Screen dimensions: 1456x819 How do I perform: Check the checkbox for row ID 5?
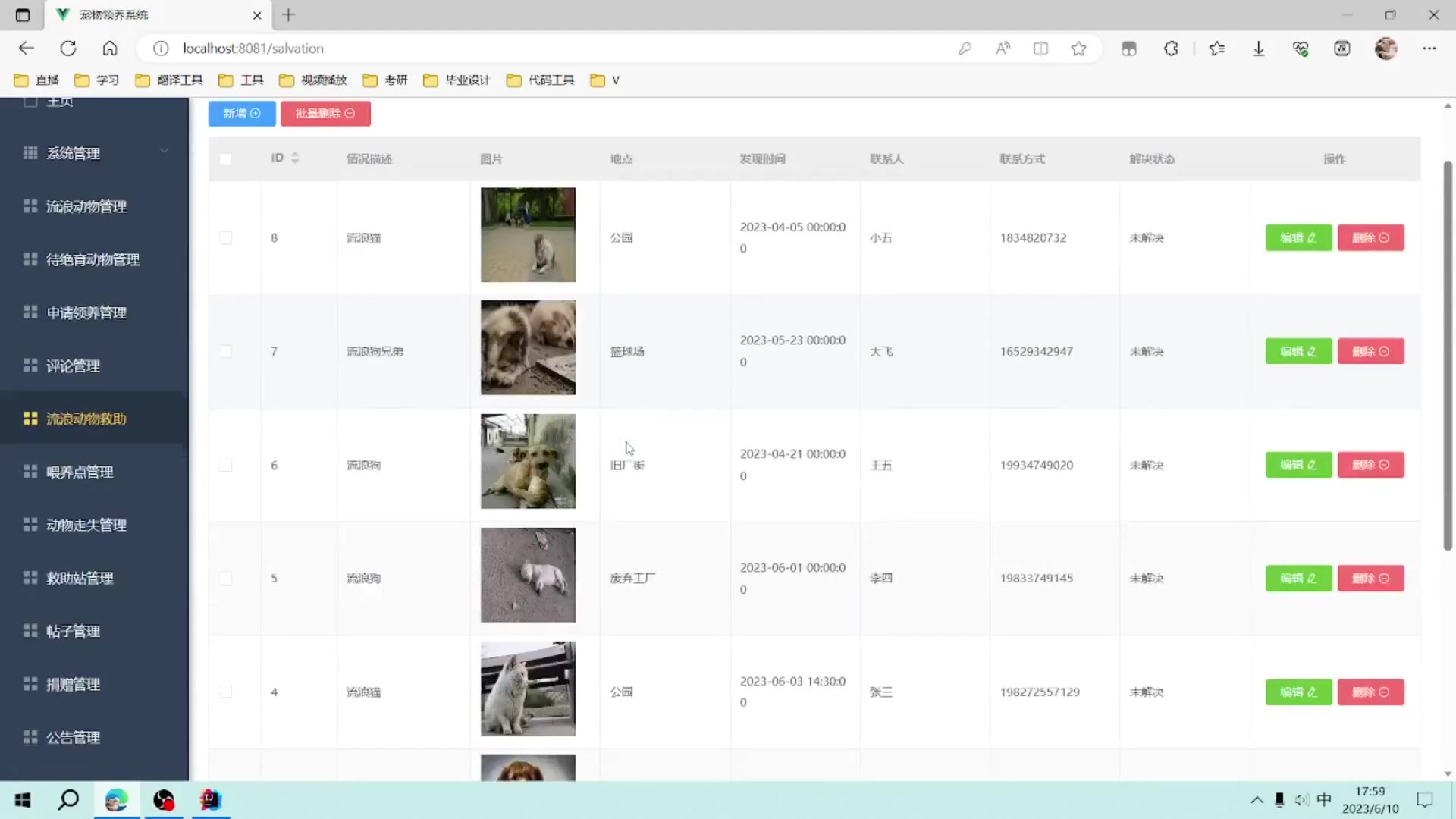coord(226,579)
